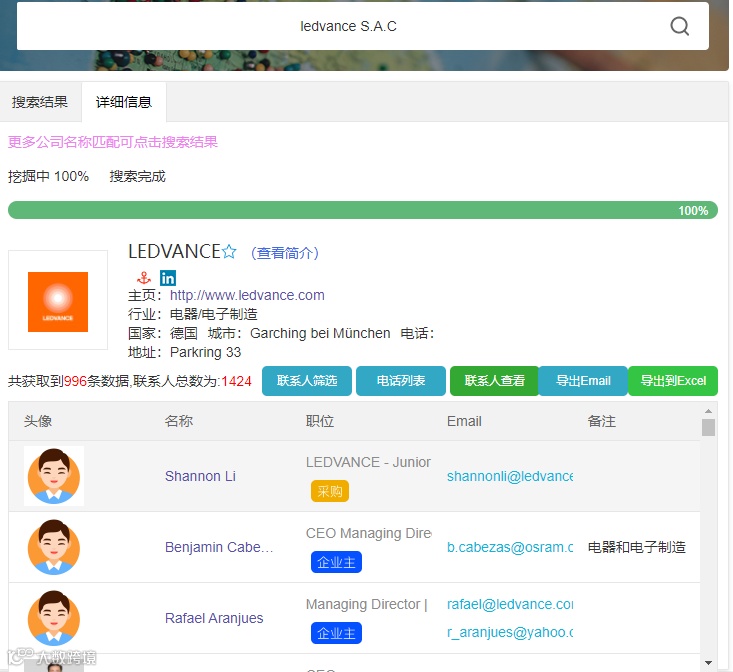Export data with 导出到Excel button
733x672 pixels.
(x=673, y=381)
